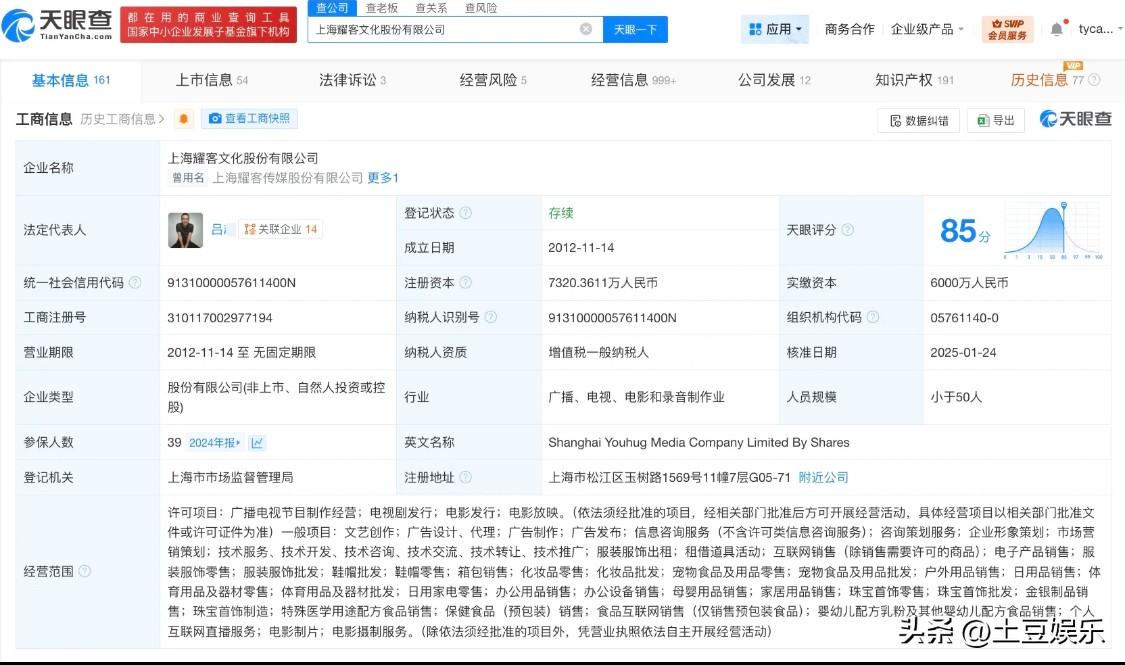Viewport: 1125px width, 665px height.
Task: Switch to the 知识产权 tab
Action: coord(914,80)
